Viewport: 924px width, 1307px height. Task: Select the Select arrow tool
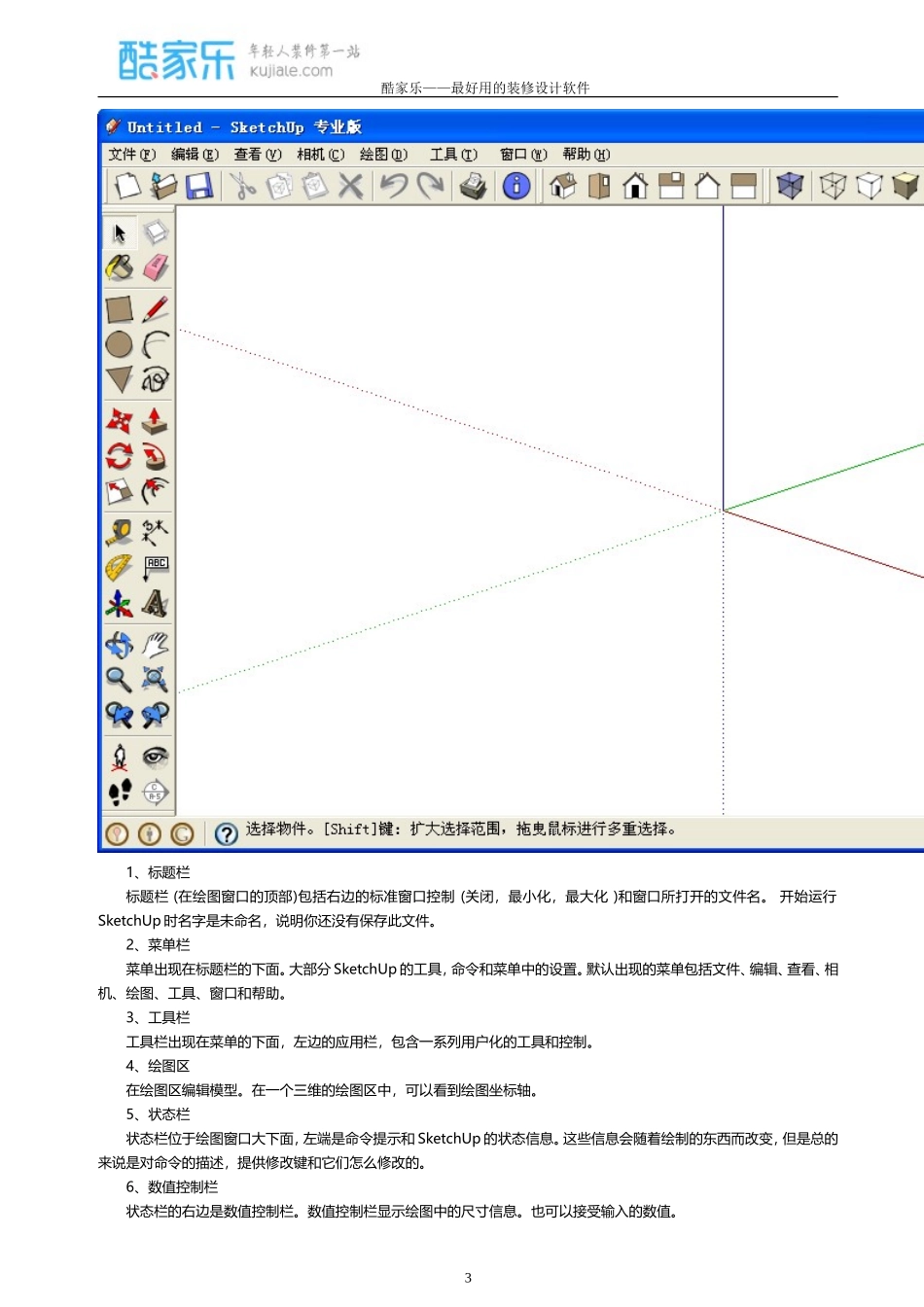point(120,233)
